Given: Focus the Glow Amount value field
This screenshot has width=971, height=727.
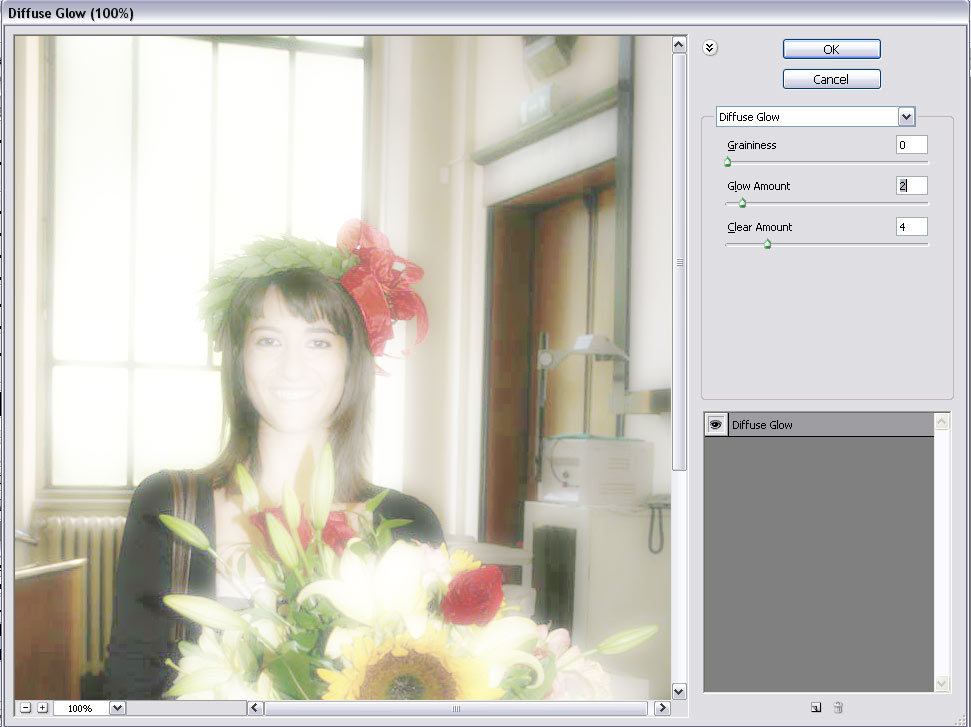Looking at the screenshot, I should pos(912,186).
